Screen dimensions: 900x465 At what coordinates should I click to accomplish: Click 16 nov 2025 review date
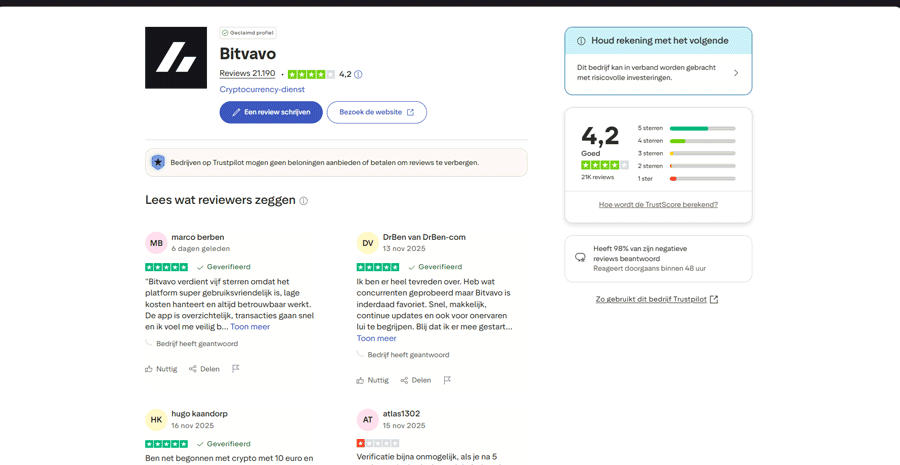(x=193, y=425)
